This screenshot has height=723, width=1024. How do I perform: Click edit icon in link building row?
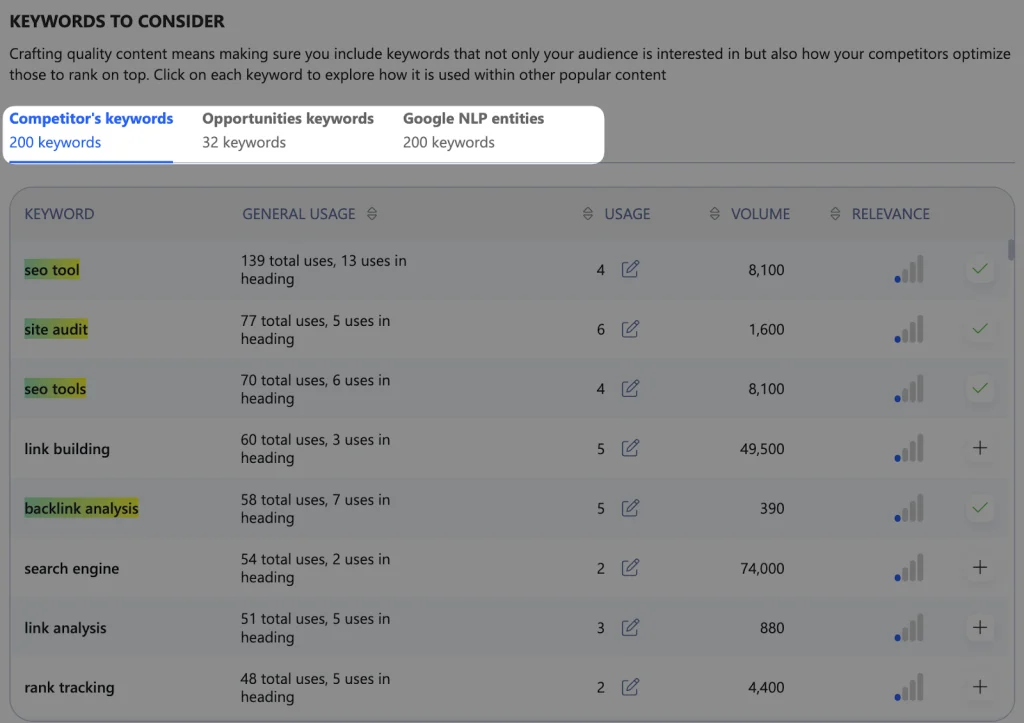coord(630,448)
